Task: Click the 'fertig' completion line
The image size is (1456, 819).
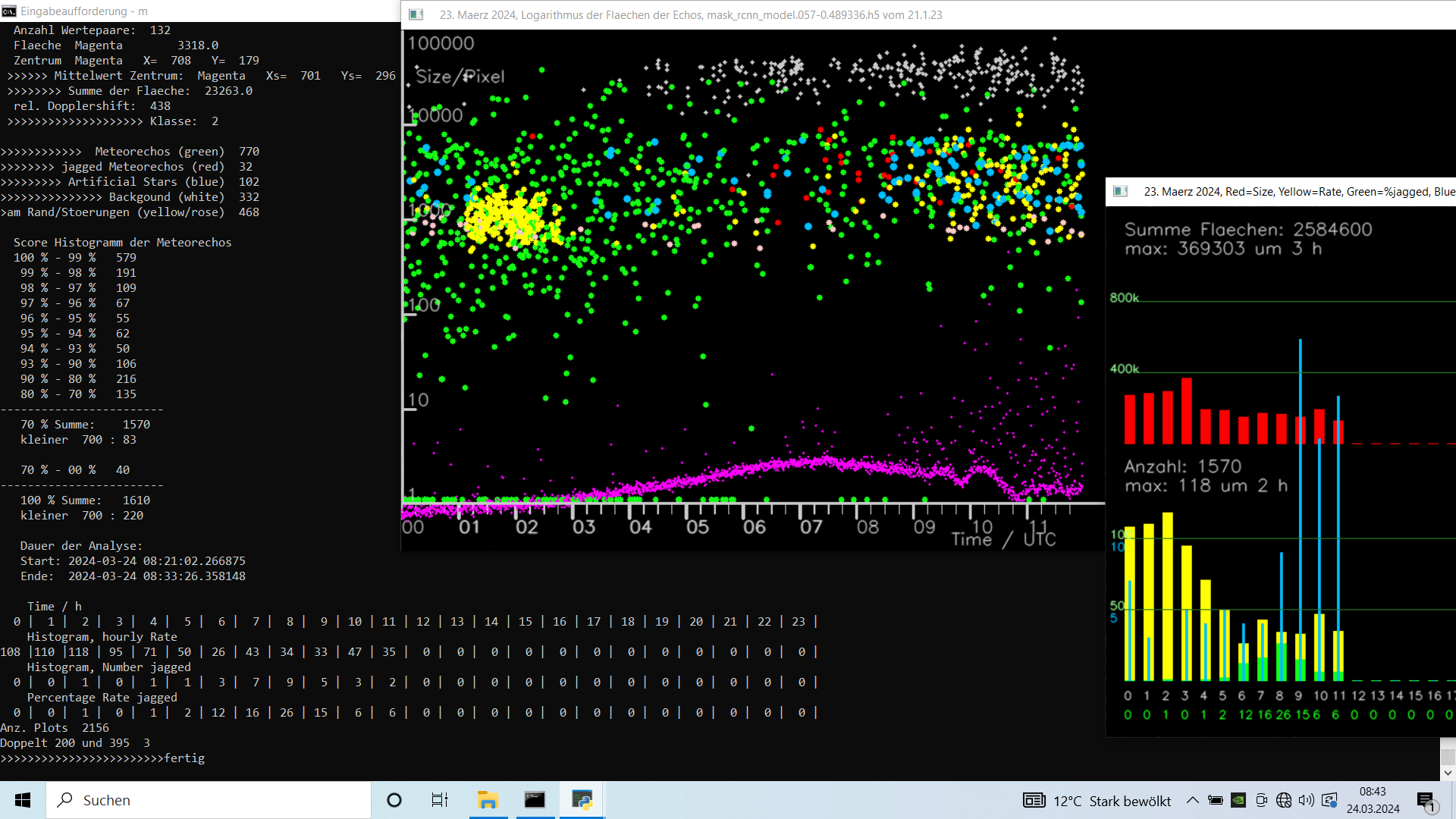Action: point(102,758)
